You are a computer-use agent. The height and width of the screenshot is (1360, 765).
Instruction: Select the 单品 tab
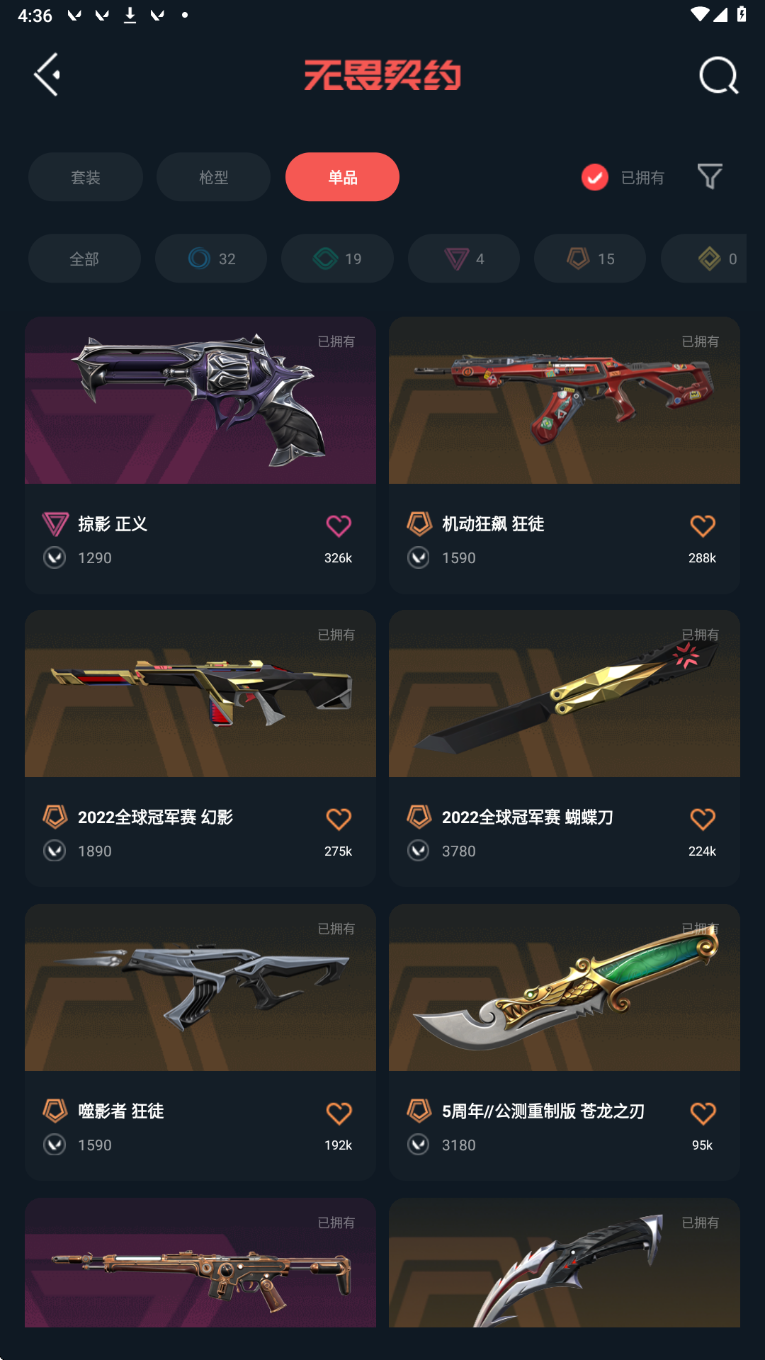point(342,177)
